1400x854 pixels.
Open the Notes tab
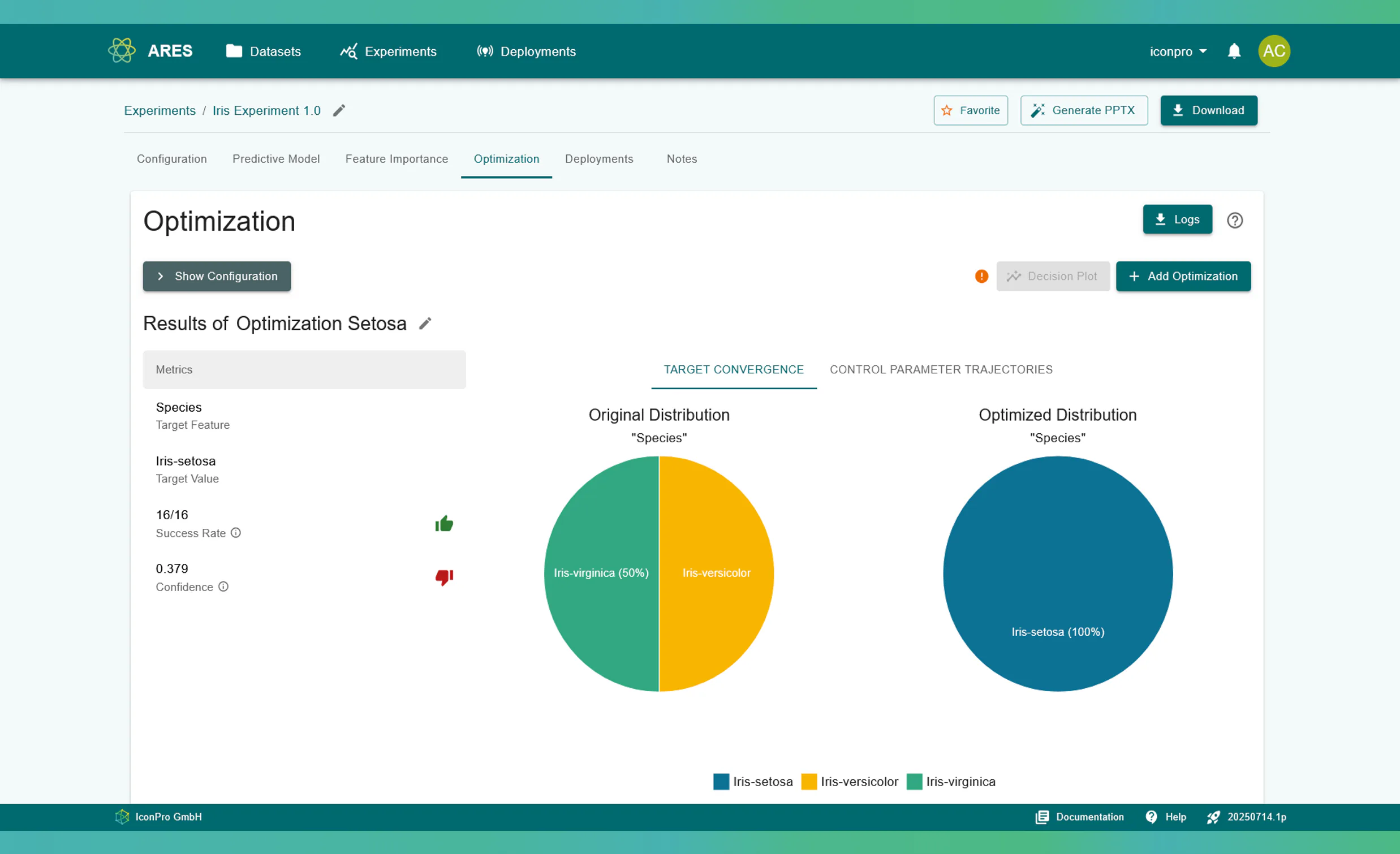coord(682,159)
